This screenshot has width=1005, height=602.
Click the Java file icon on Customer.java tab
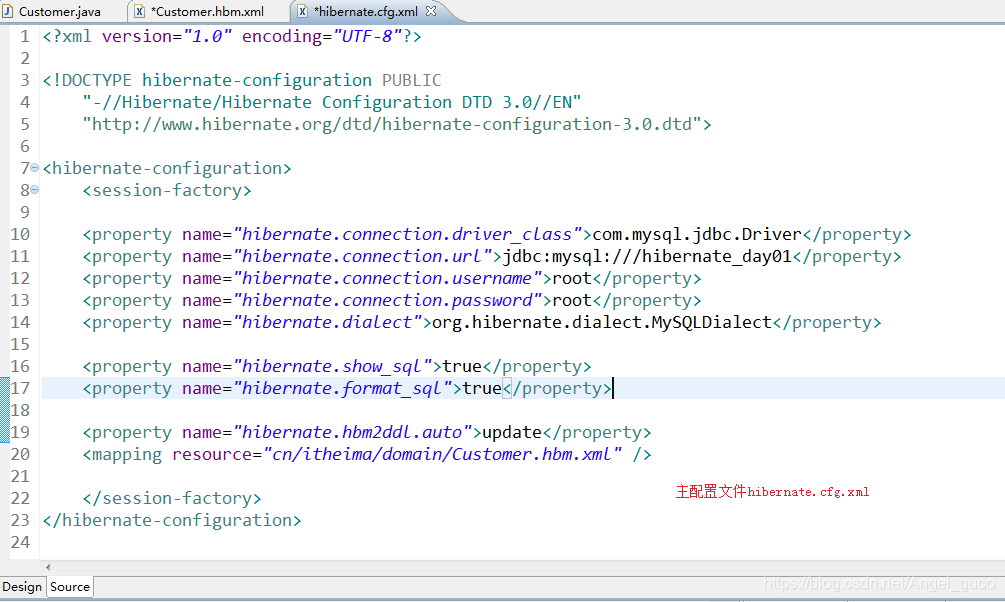[8, 12]
